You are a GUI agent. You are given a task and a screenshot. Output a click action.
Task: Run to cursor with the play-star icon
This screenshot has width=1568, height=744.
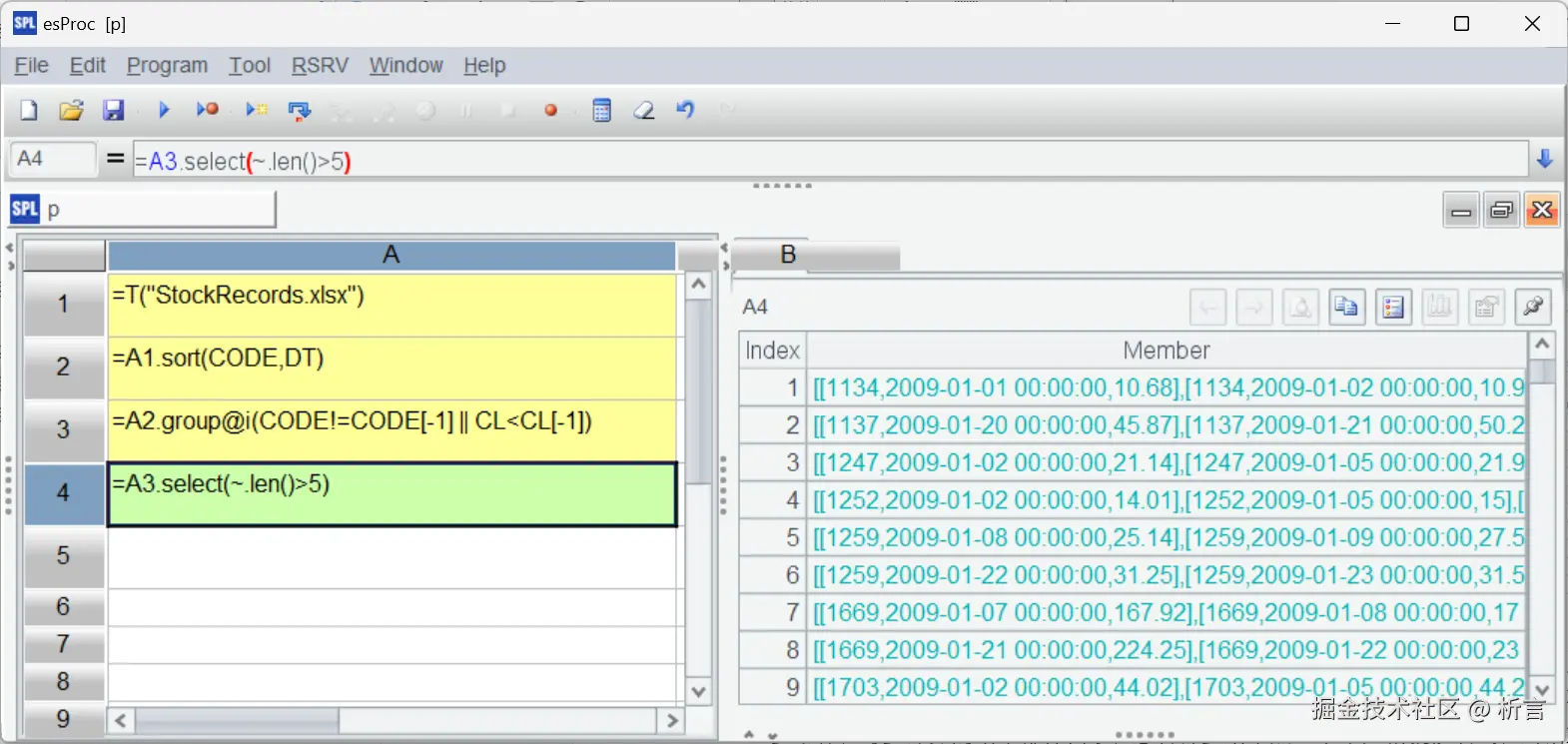click(x=257, y=110)
